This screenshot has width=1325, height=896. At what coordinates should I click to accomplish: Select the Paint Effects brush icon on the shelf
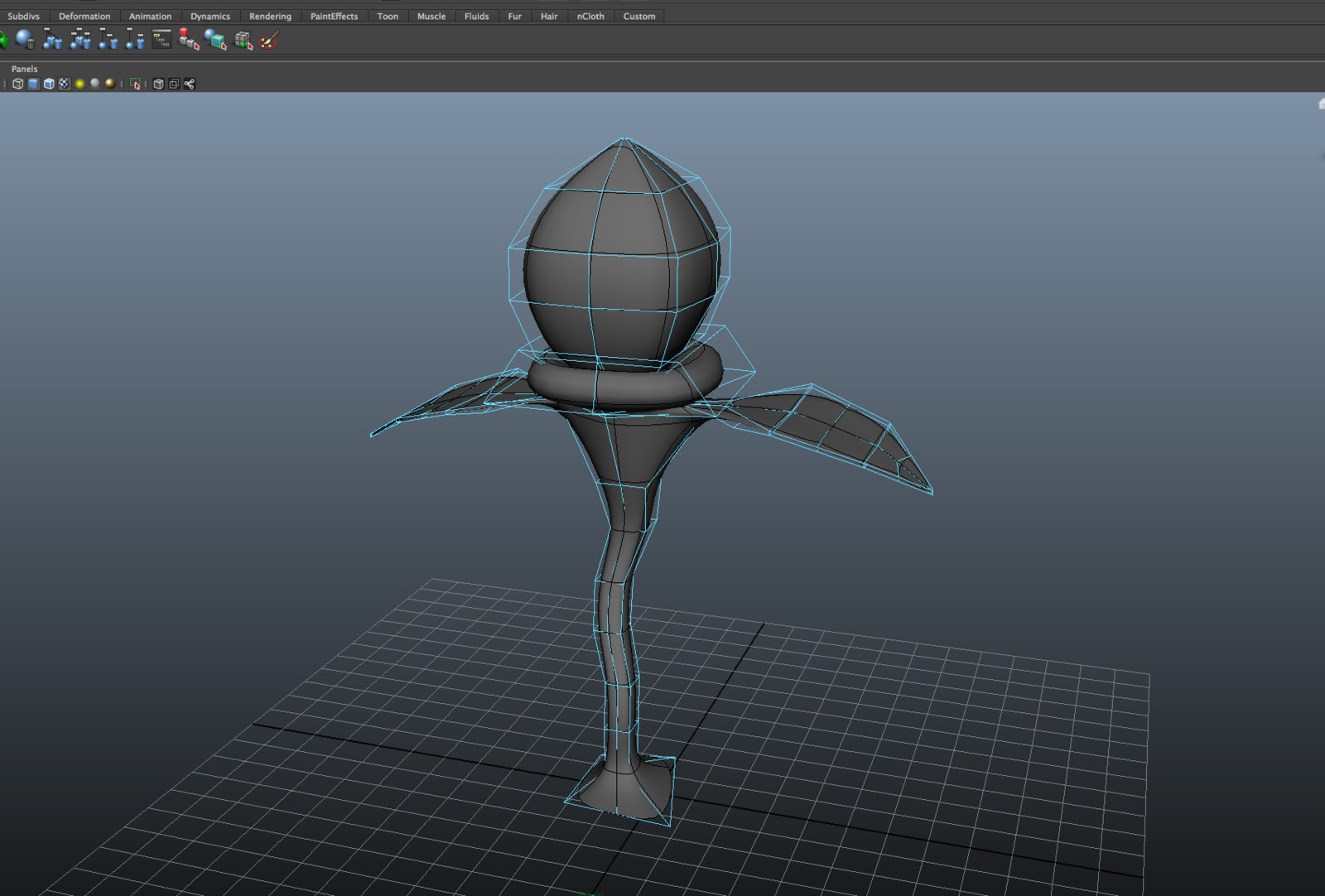(267, 39)
